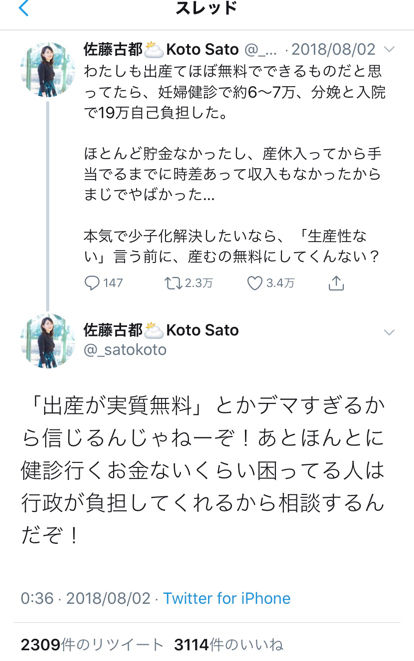
Task: Tap the first tweet's profile avatar
Action: tap(48, 70)
